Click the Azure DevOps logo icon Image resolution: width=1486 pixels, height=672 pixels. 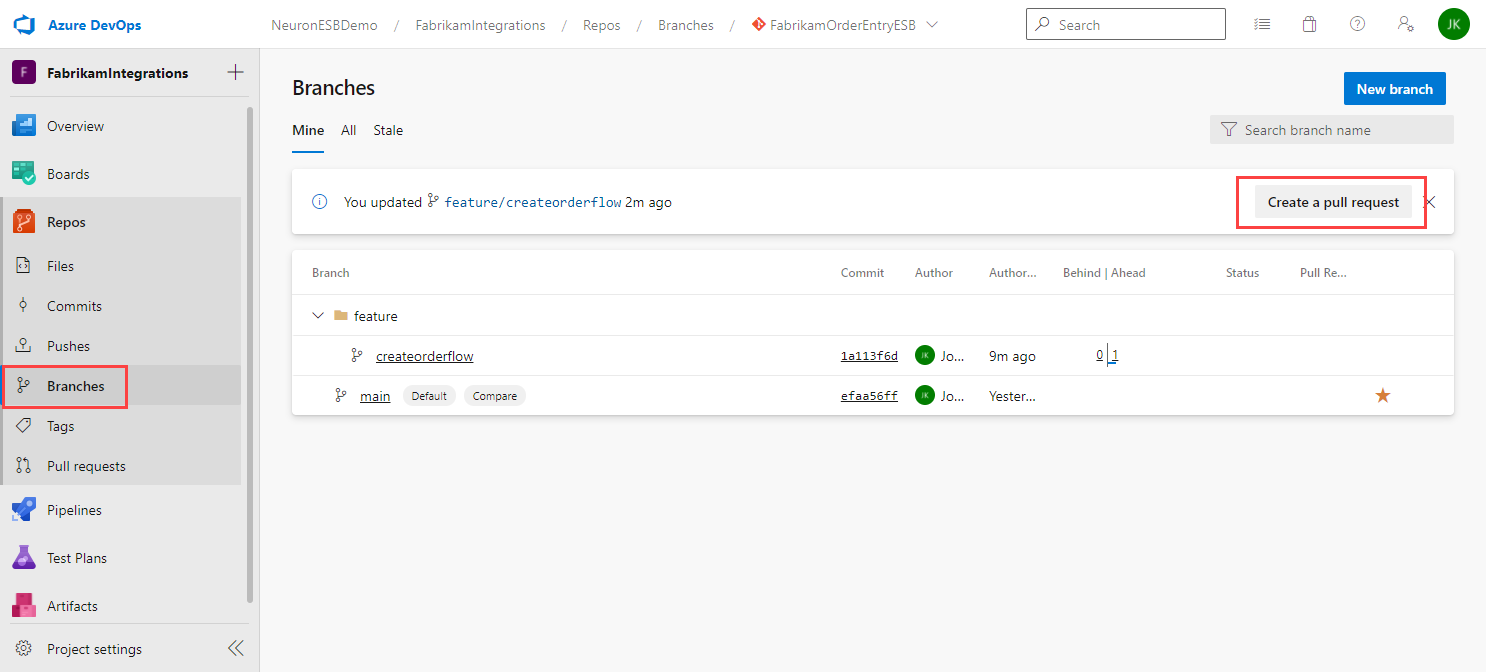pyautogui.click(x=24, y=24)
